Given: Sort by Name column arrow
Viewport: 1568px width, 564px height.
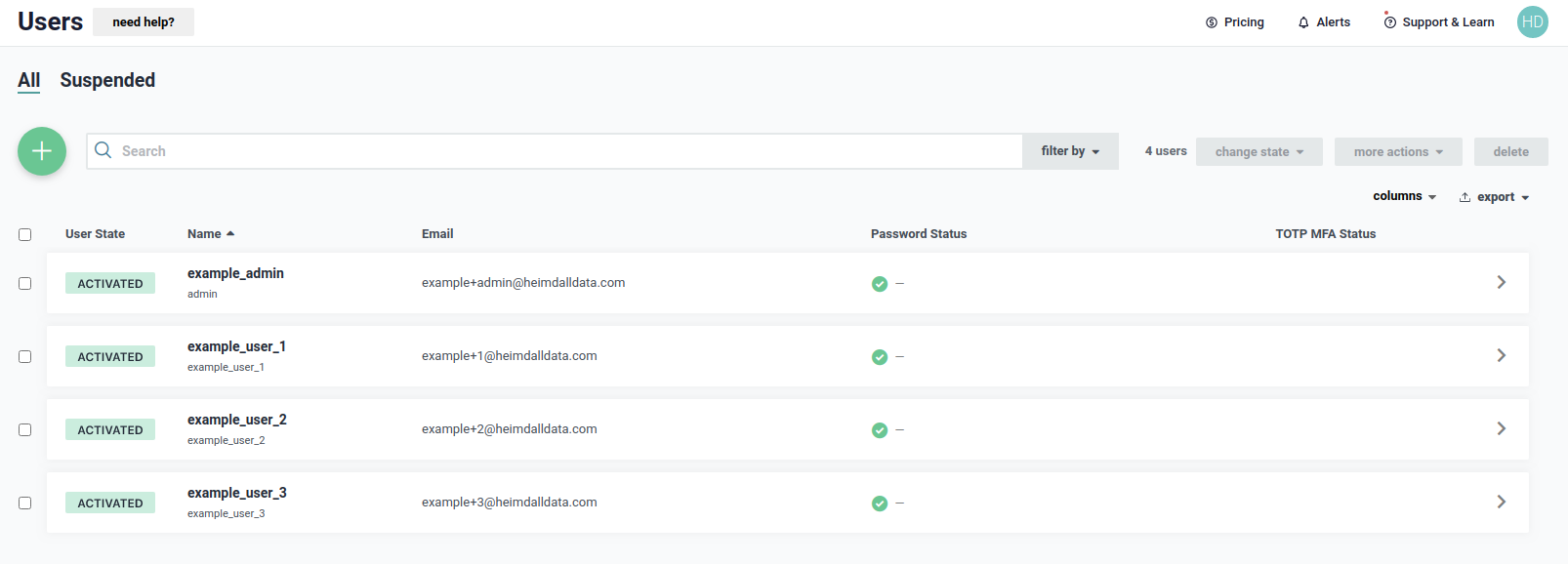Looking at the screenshot, I should click(230, 234).
